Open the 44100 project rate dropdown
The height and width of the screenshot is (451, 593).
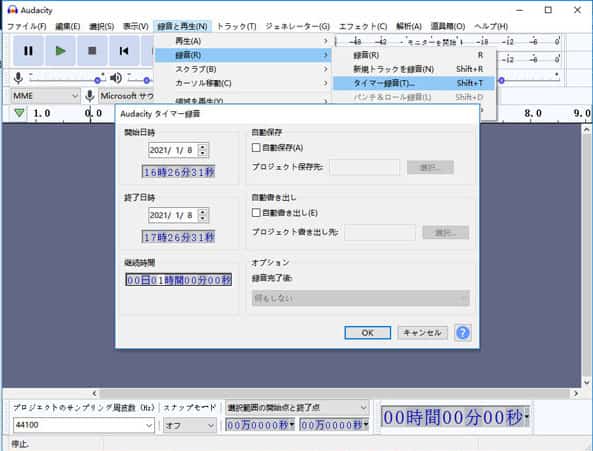84,425
